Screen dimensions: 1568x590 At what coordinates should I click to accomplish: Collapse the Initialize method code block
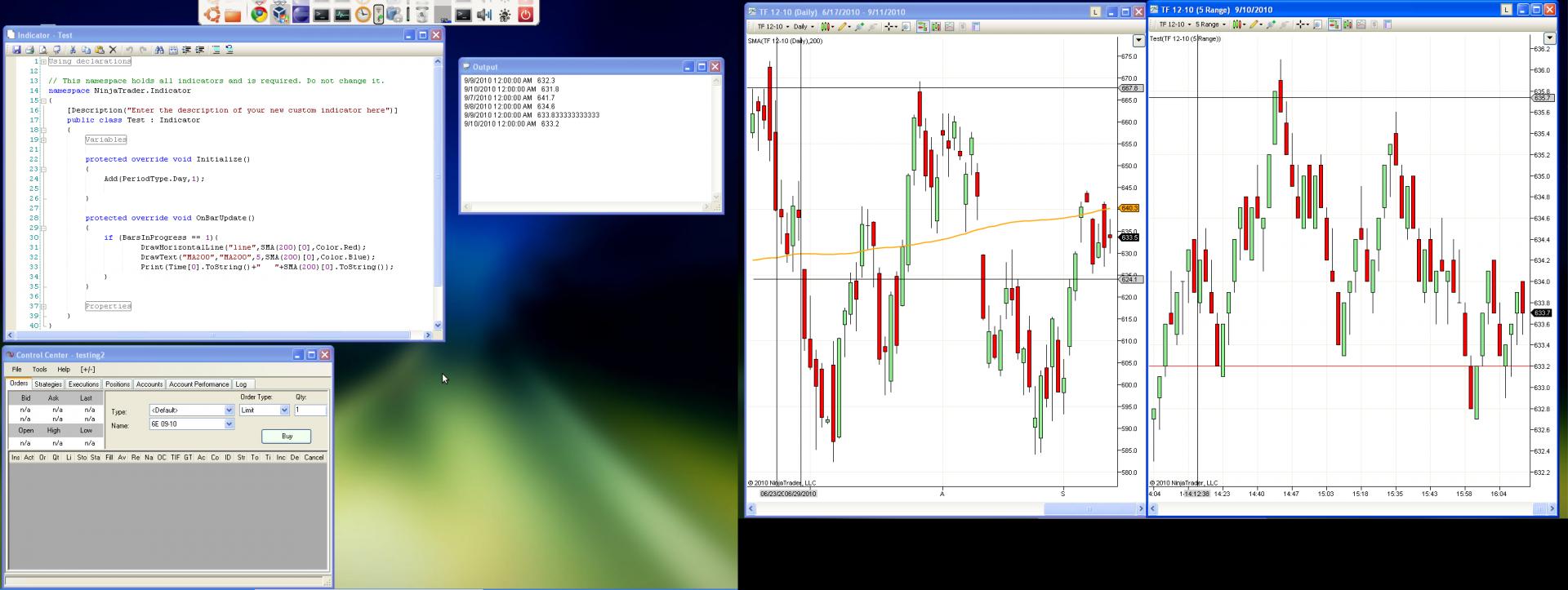tap(43, 169)
